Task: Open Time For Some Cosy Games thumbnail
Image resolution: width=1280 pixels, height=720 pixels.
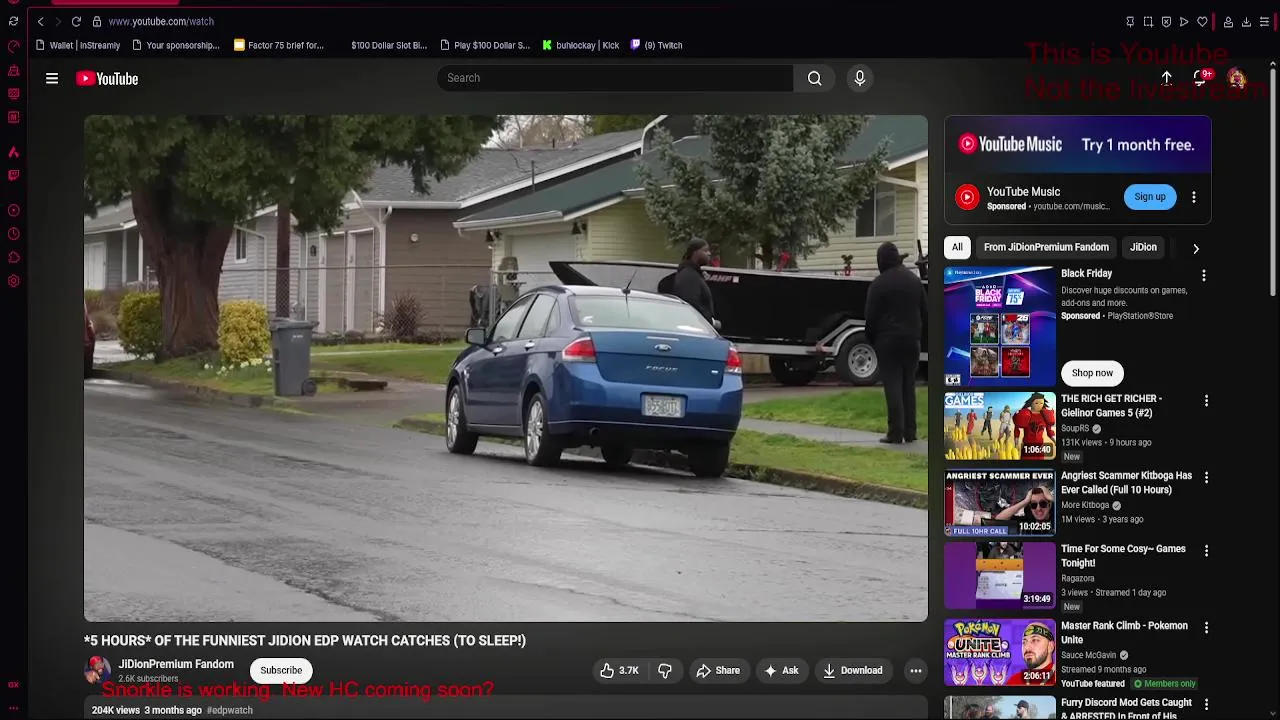Action: 1000,577
